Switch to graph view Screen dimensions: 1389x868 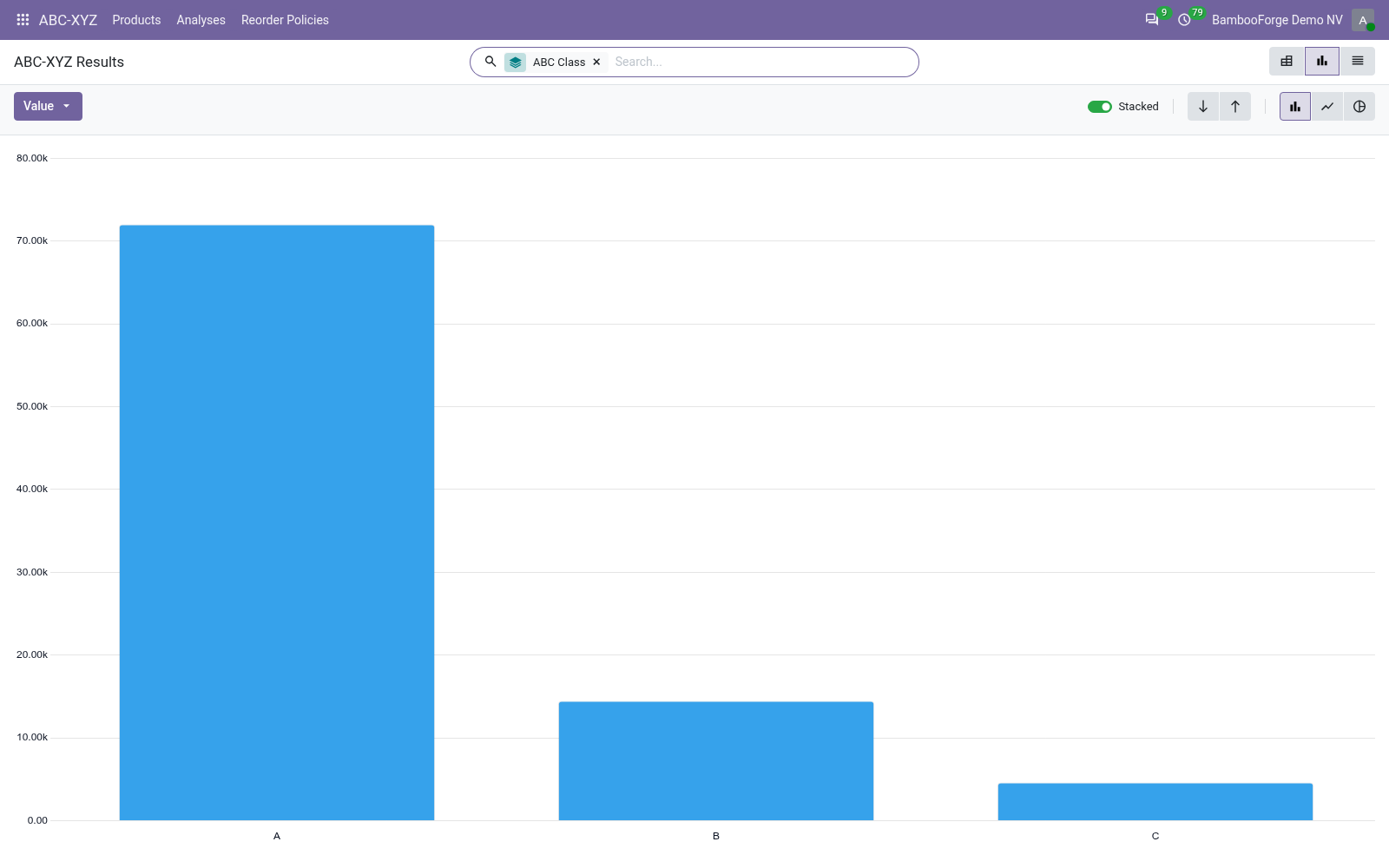[x=1322, y=62]
